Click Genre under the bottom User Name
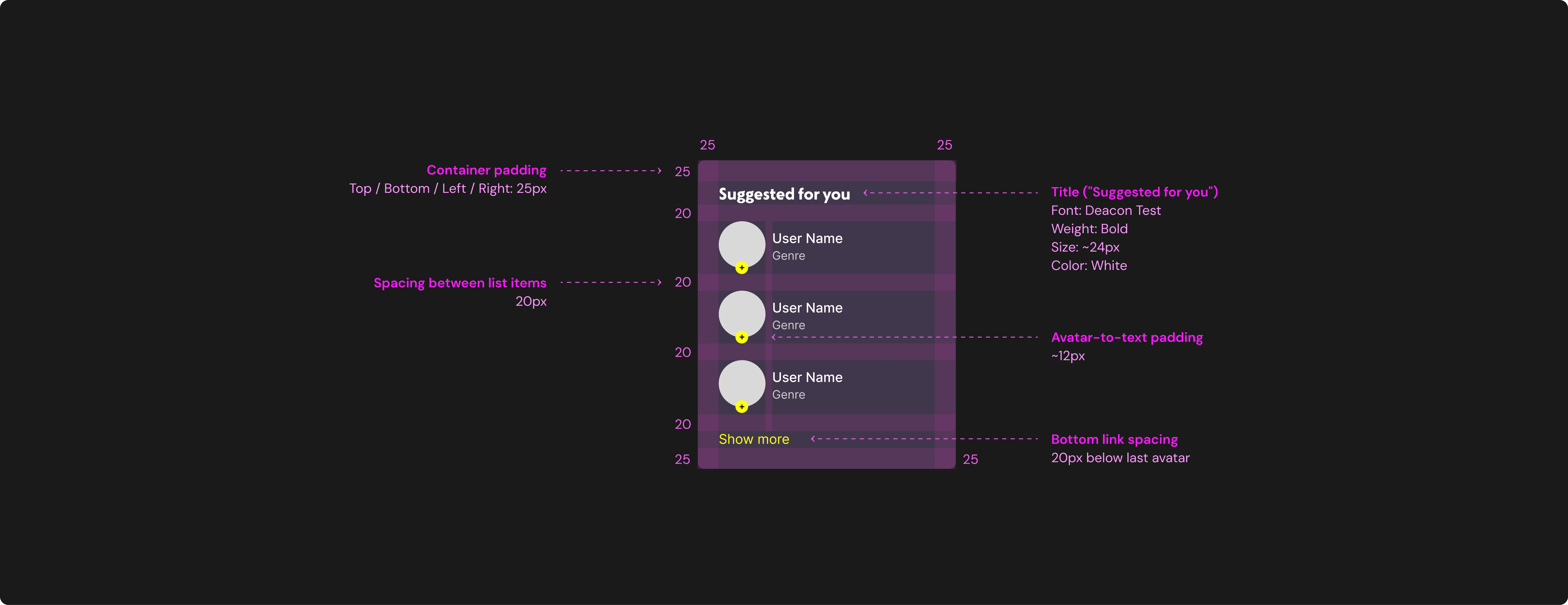 tap(788, 395)
